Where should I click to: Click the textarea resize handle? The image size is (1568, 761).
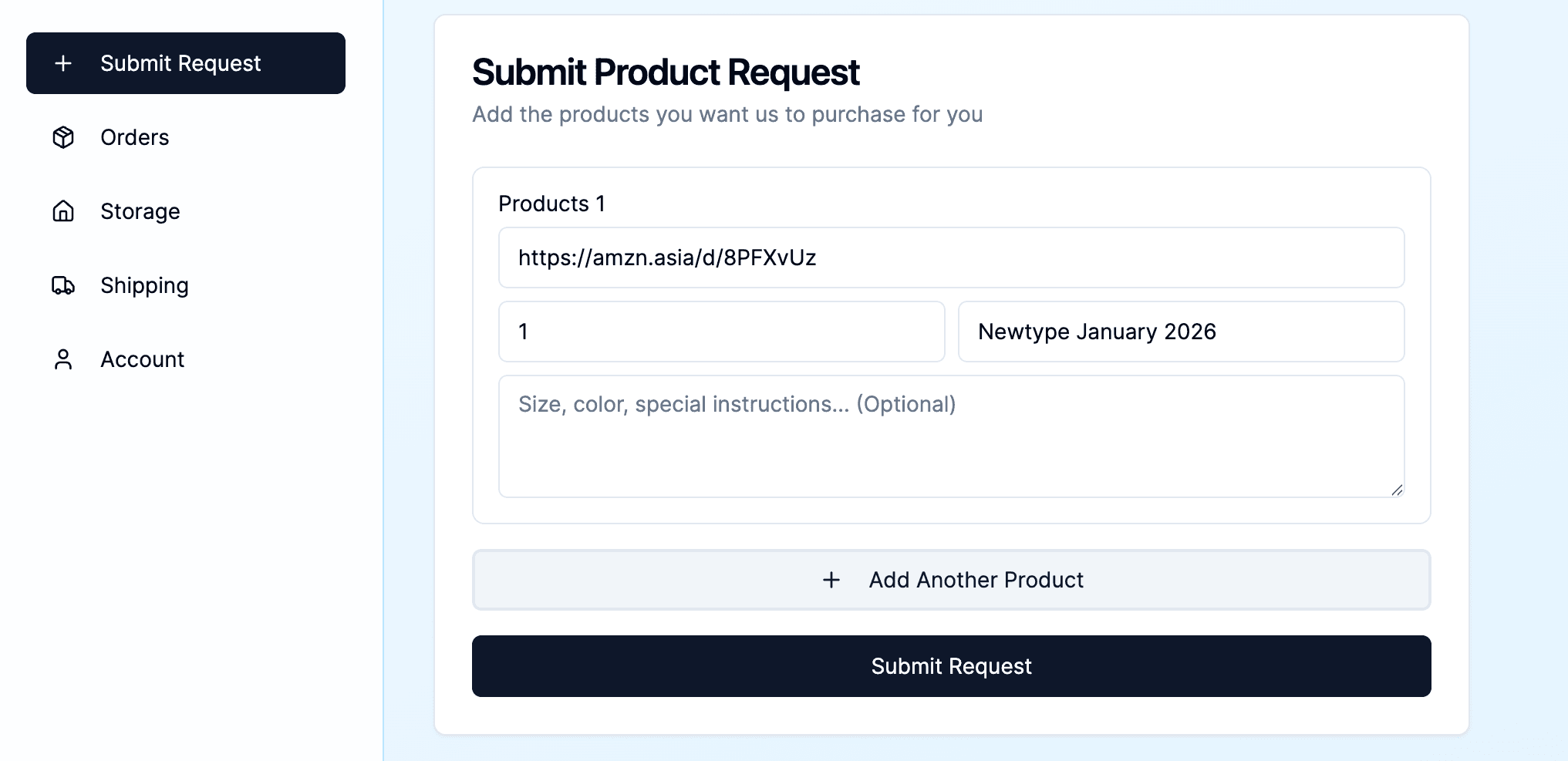pos(1398,490)
